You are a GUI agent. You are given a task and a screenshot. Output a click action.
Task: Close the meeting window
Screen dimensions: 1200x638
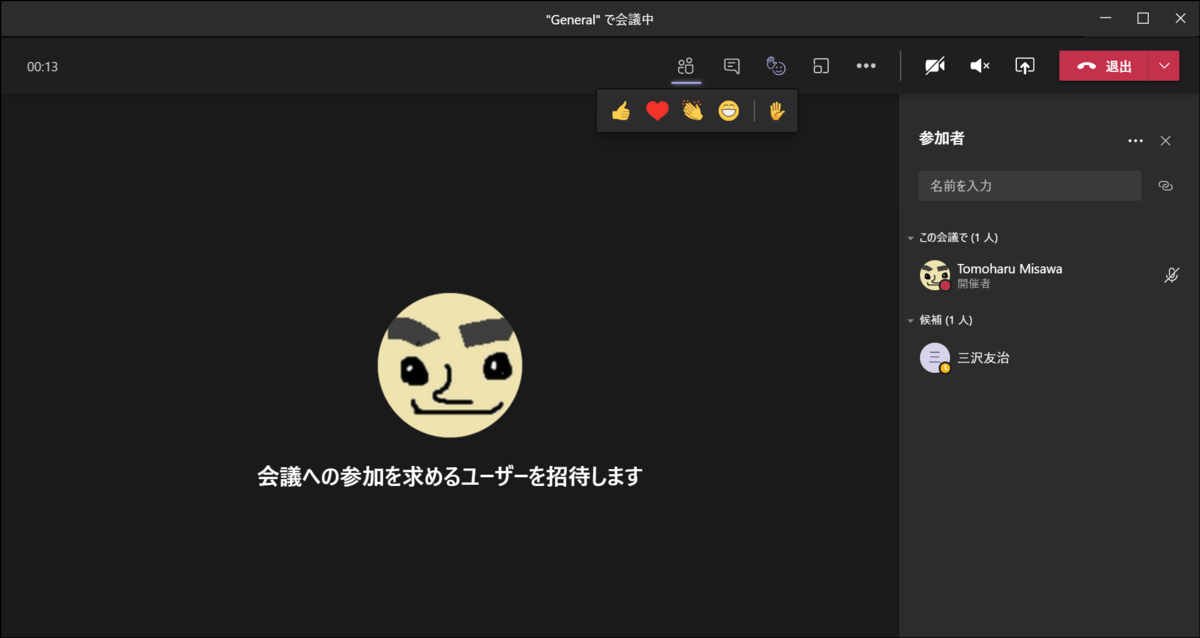(x=1180, y=18)
